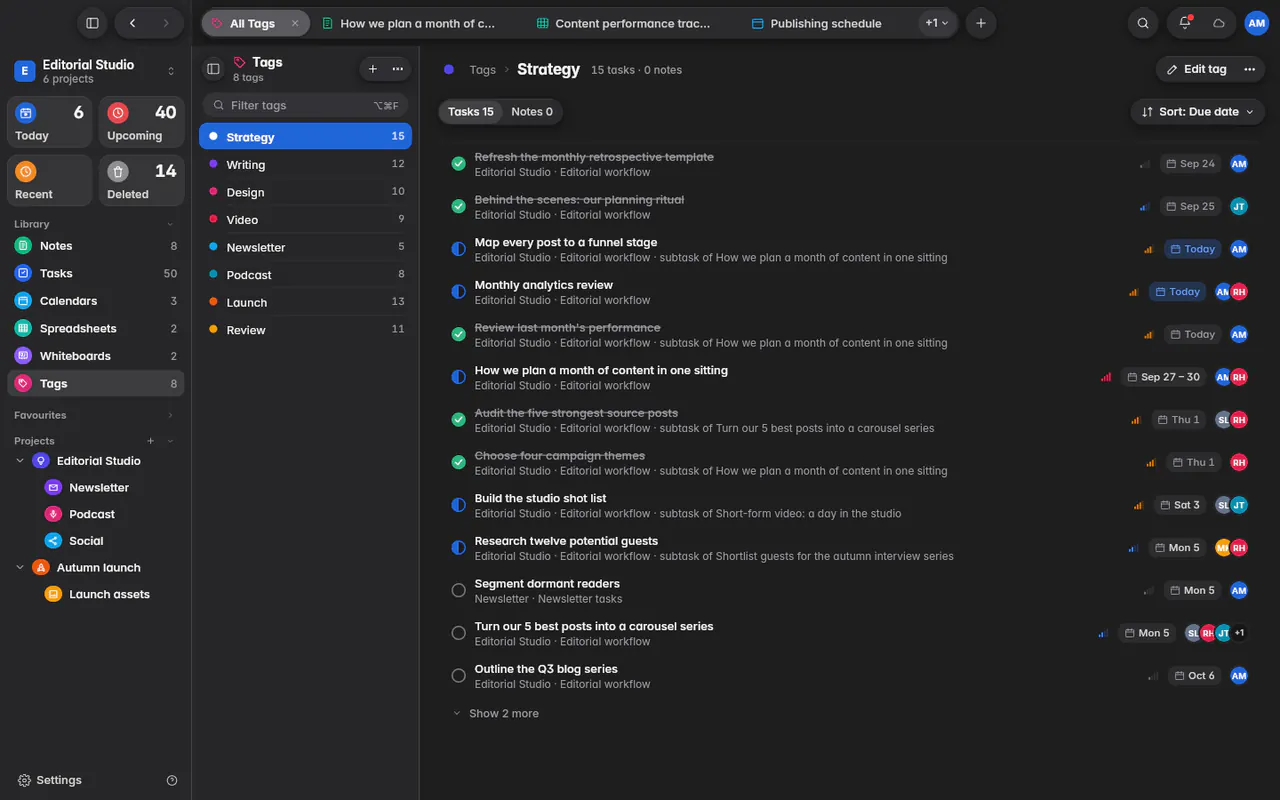Complete 'Outline the Q3 blog series'

pos(458,676)
